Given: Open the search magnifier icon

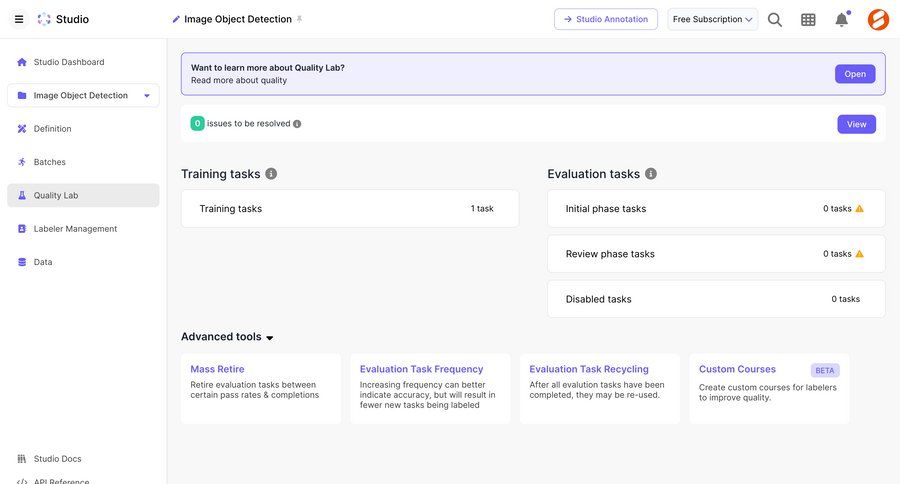Looking at the screenshot, I should click(x=775, y=20).
